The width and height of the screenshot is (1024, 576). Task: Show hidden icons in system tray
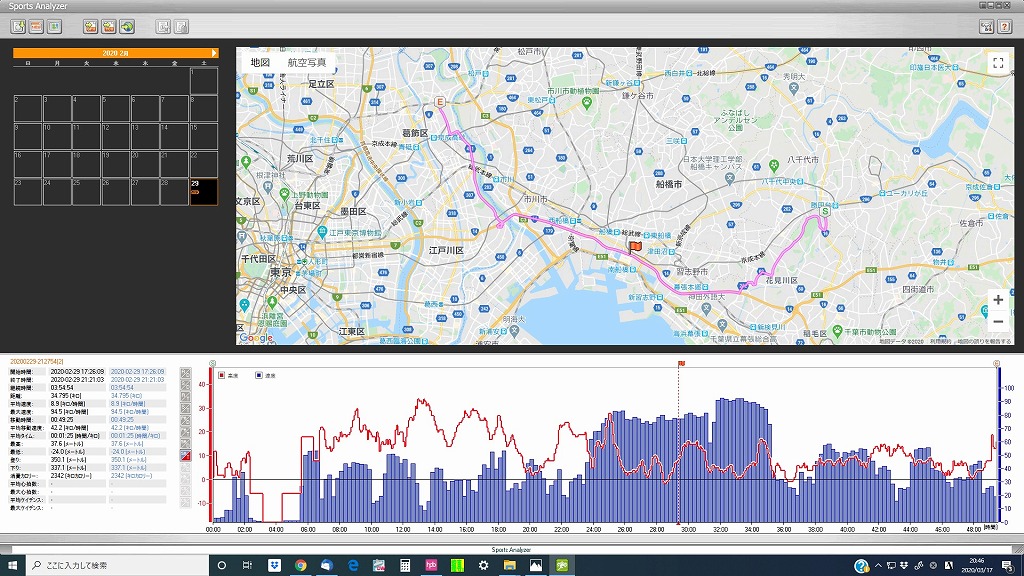[x=880, y=565]
